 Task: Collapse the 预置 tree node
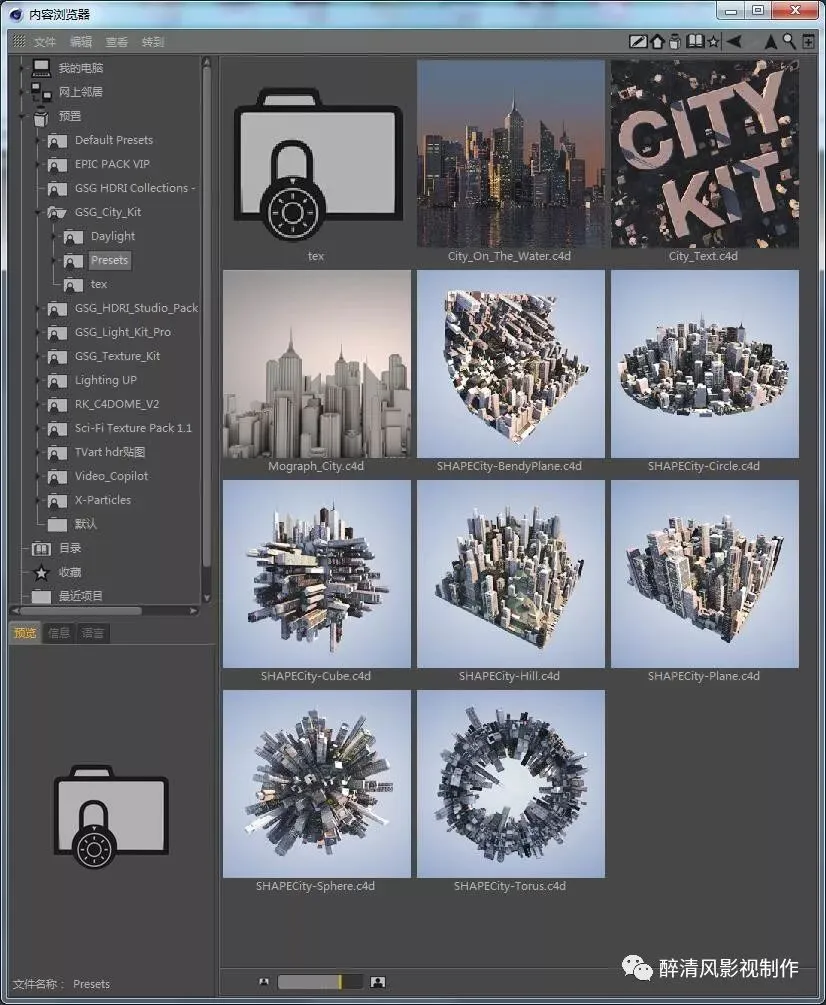[22, 116]
